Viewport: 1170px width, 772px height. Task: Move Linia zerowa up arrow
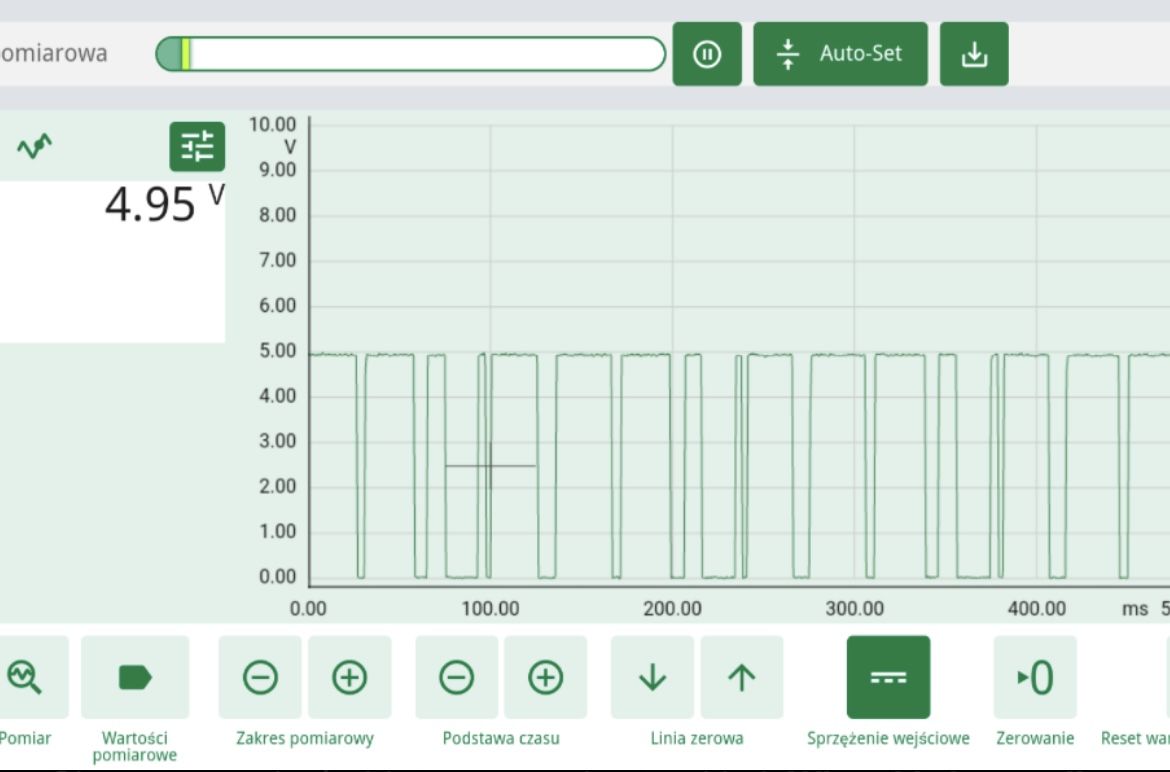coord(742,677)
